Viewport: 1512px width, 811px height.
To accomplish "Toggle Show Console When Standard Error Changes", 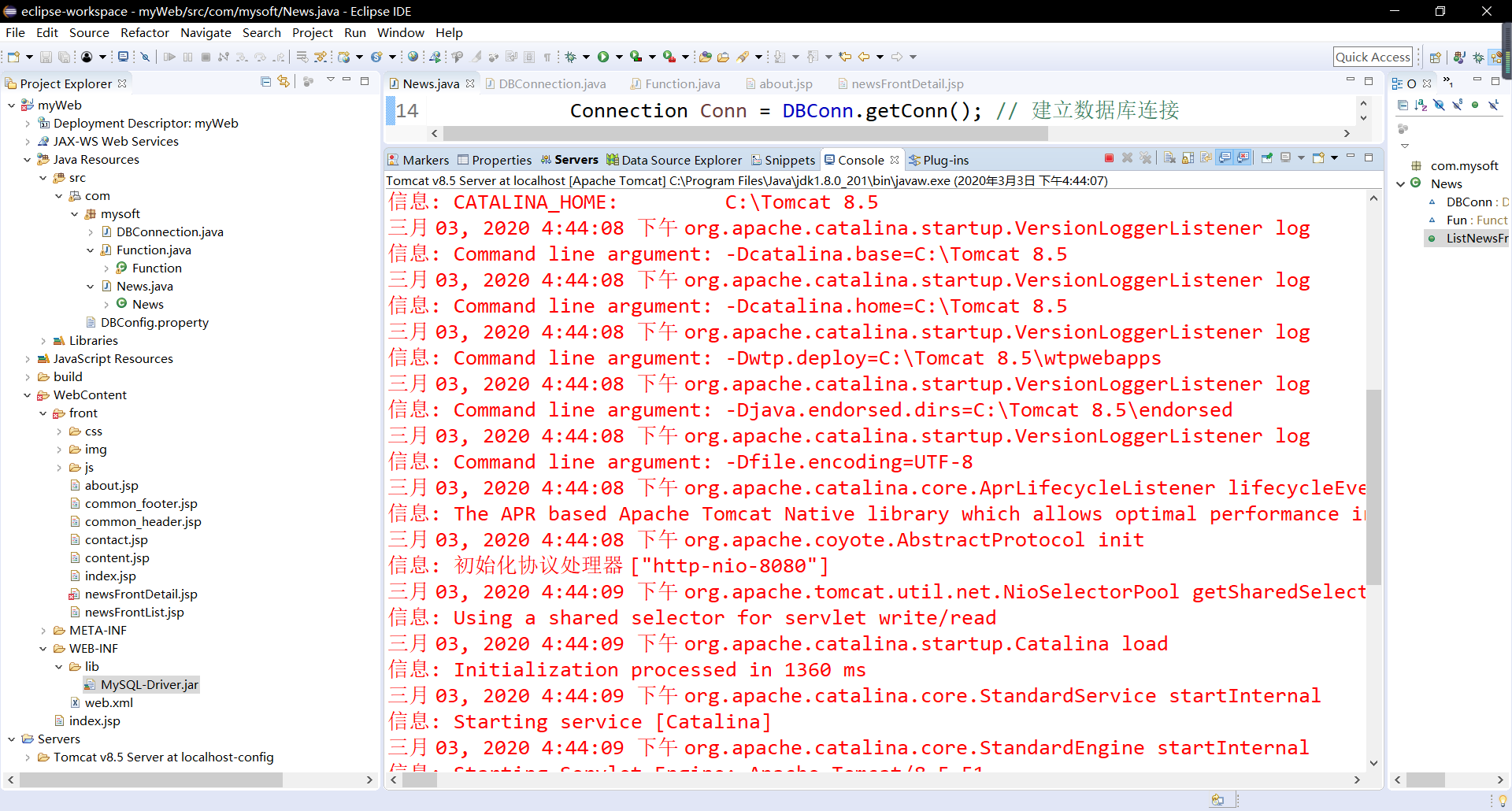I will coord(1243,157).
